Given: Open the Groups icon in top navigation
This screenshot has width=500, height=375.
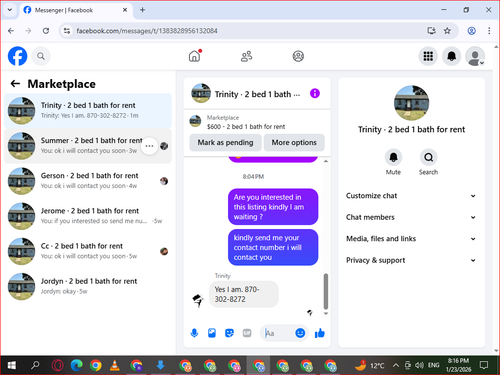Looking at the screenshot, I should 298,56.
